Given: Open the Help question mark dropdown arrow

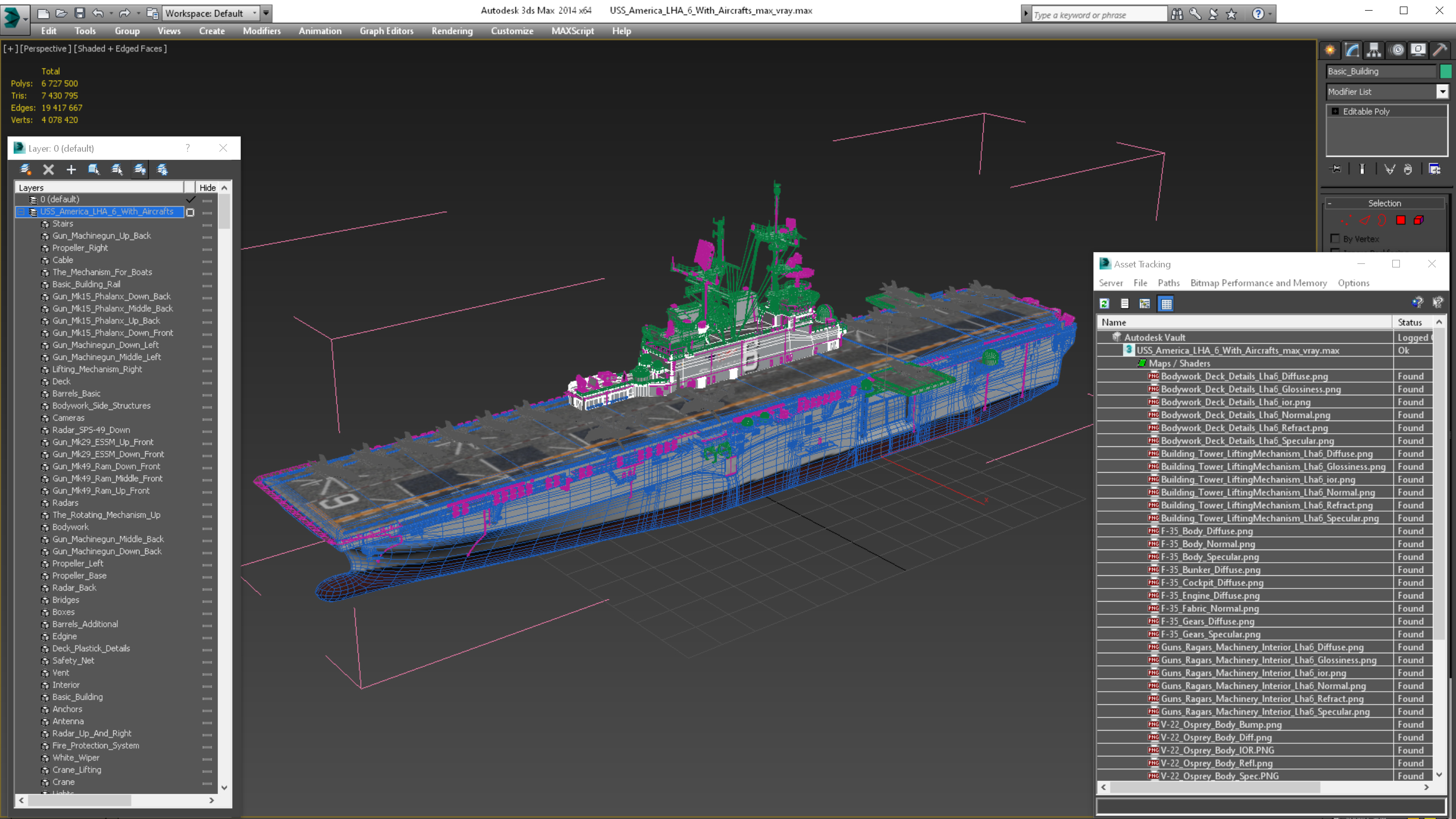Looking at the screenshot, I should coord(1270,14).
